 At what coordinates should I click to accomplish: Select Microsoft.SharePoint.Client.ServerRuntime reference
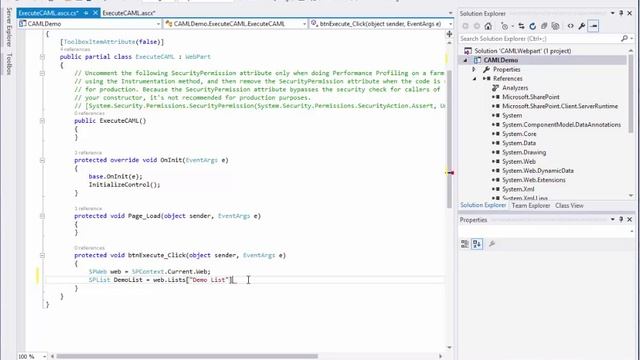[560, 106]
